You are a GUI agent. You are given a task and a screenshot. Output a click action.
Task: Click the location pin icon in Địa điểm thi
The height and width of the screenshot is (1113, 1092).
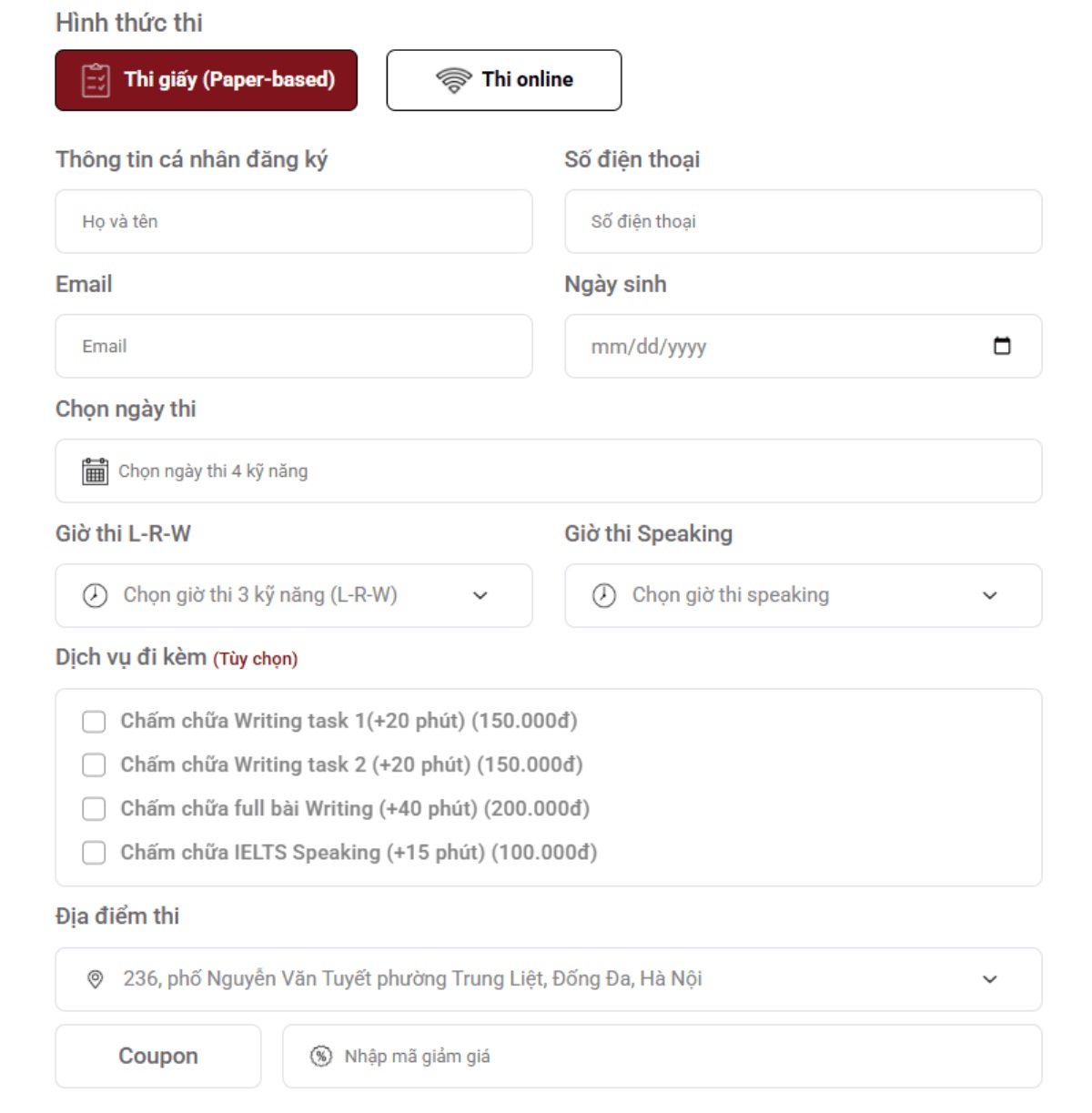(95, 979)
